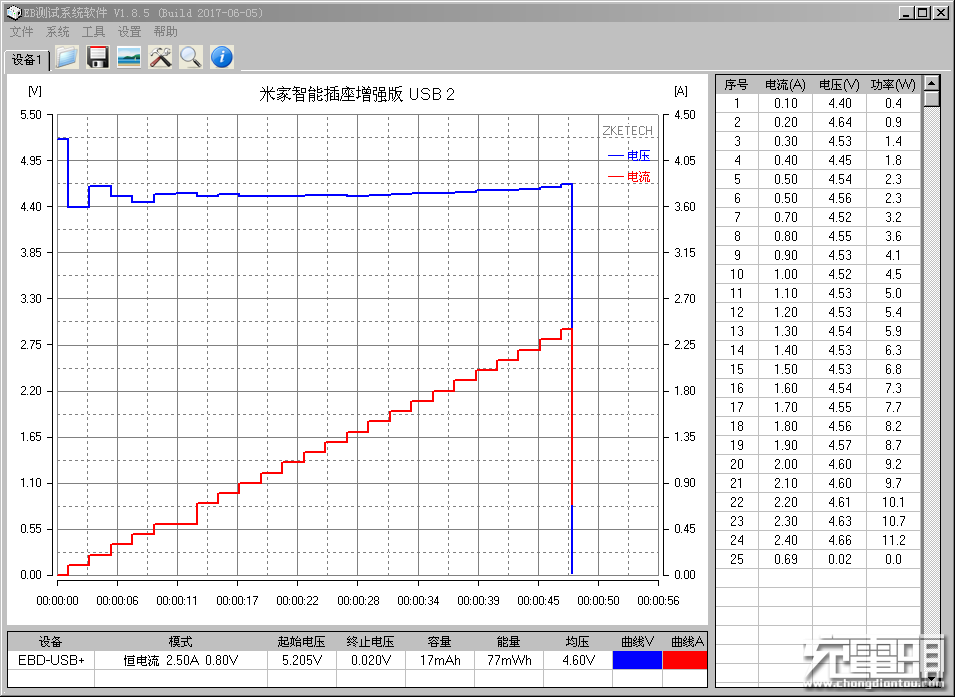Click the 模式 summary column header
Image resolution: width=955 pixels, height=697 pixels.
(180, 642)
